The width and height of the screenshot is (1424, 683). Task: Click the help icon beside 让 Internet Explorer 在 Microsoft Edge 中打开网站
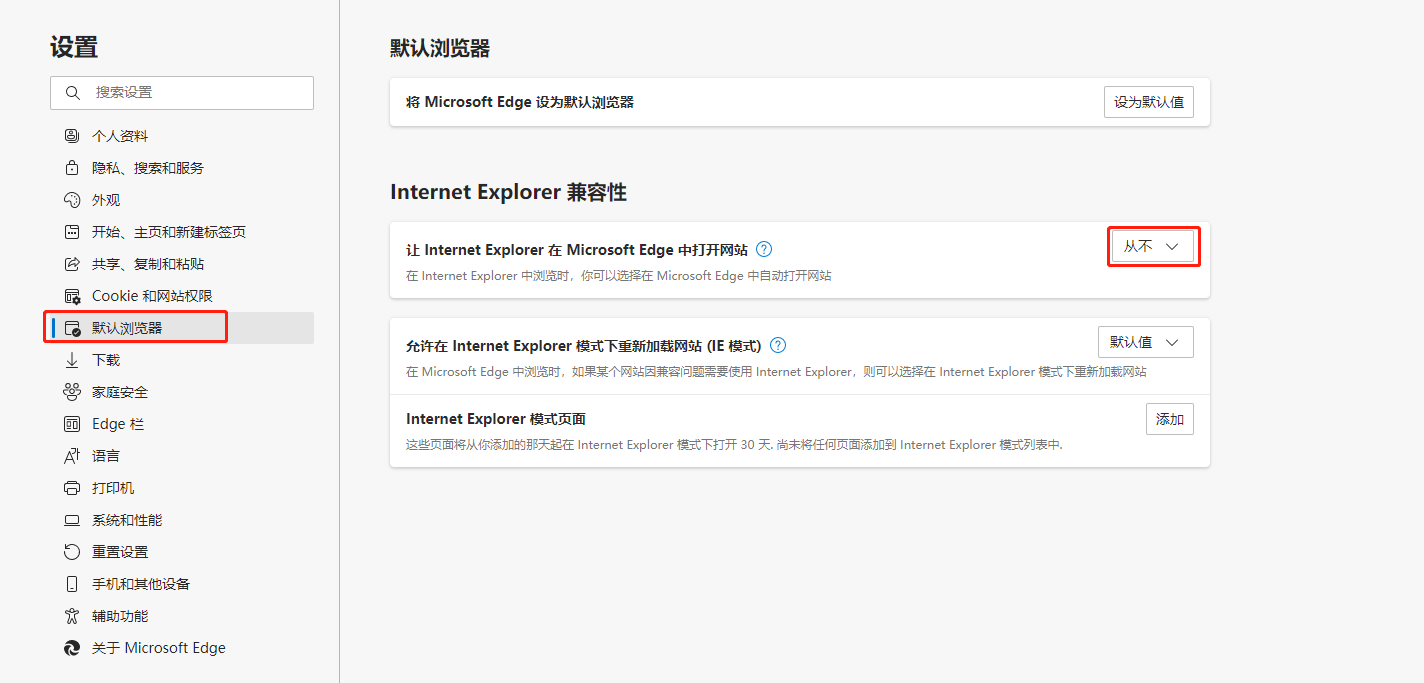764,250
